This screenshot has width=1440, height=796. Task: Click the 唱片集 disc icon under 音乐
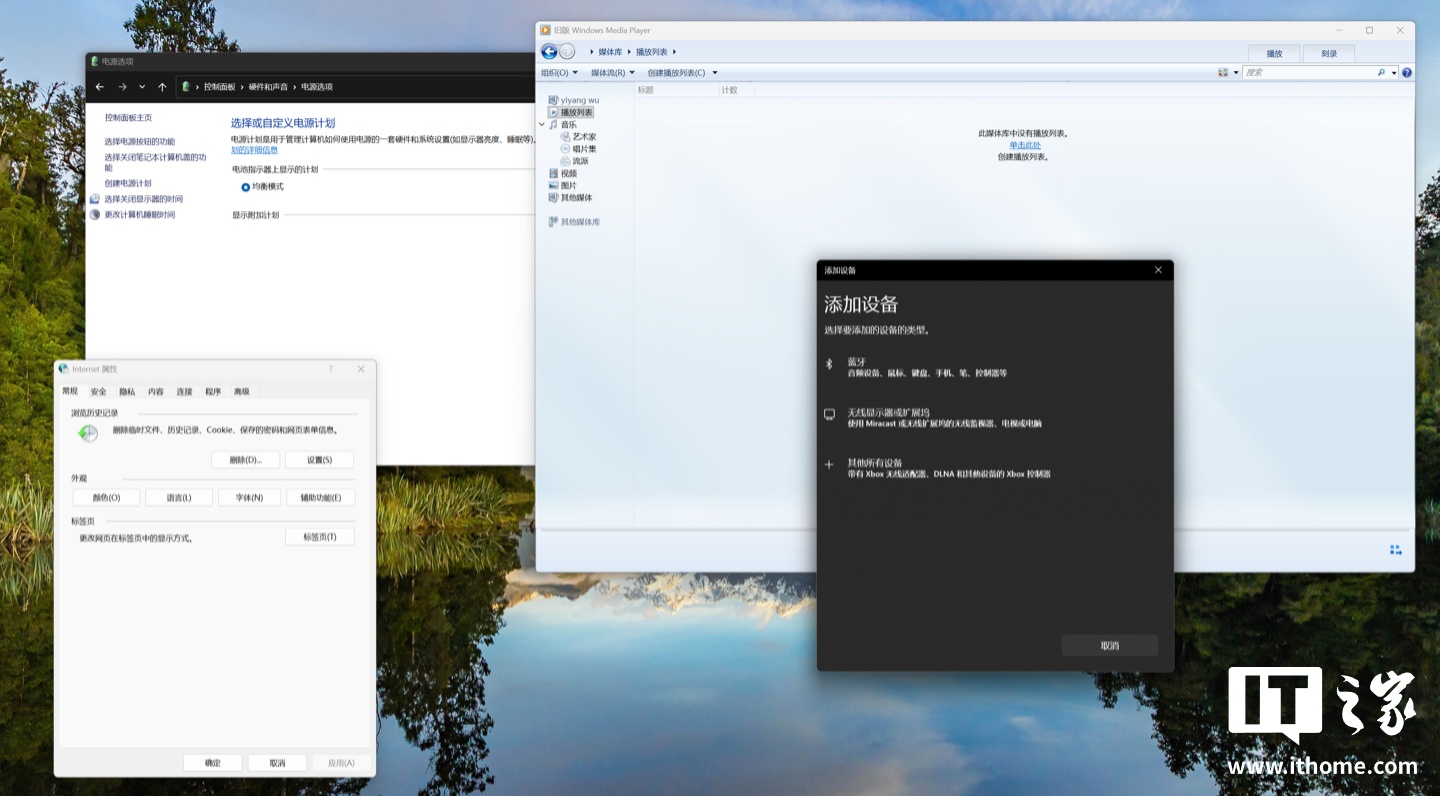pyautogui.click(x=565, y=149)
